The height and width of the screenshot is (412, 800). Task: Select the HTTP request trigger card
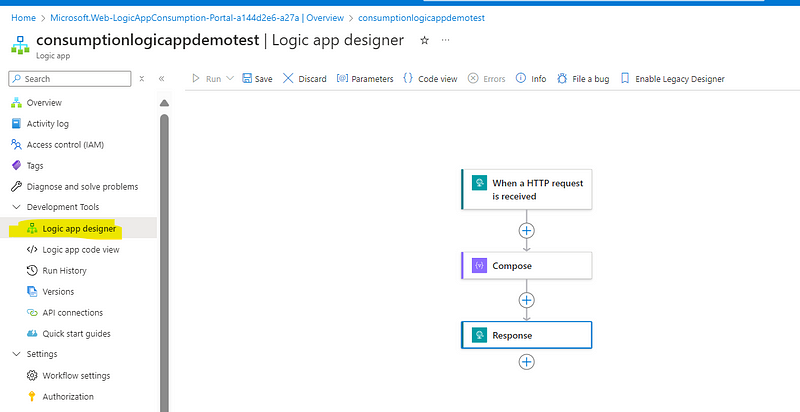pyautogui.click(x=527, y=189)
